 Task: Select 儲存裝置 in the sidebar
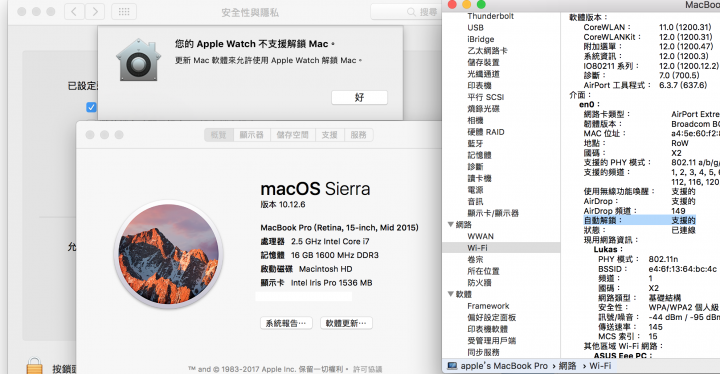tap(483, 62)
